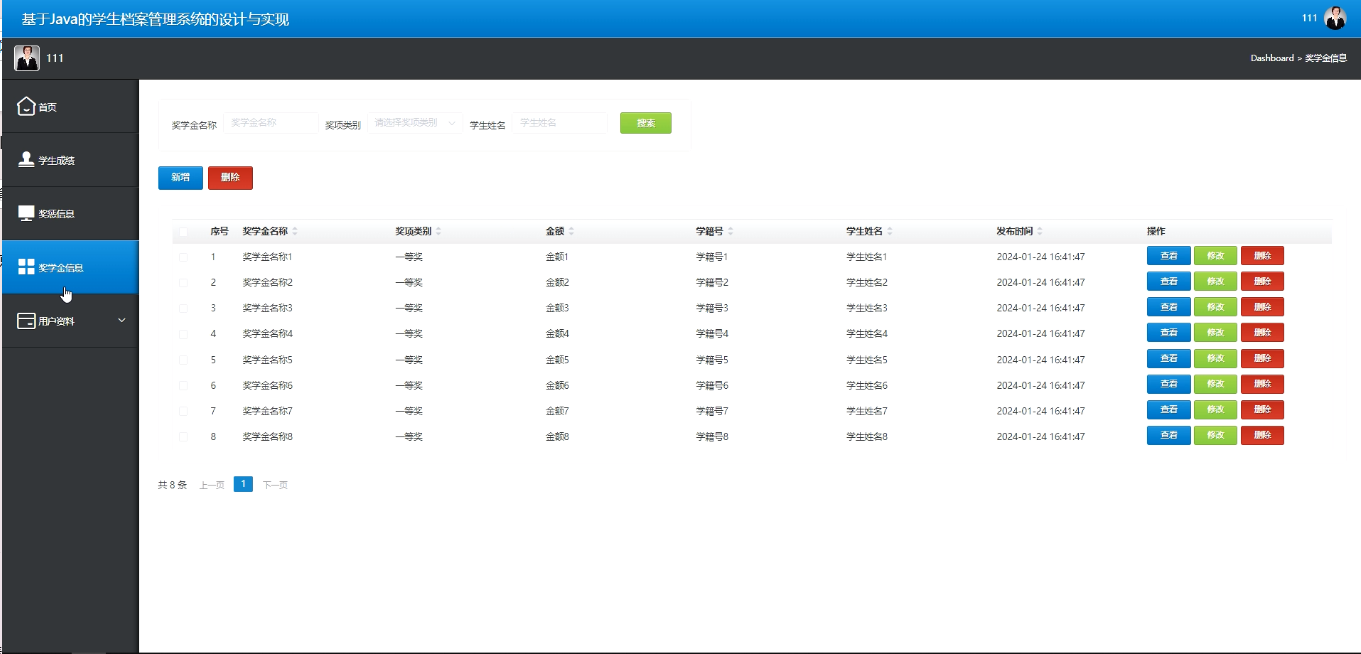Click the blue 新增 add button

point(180,177)
